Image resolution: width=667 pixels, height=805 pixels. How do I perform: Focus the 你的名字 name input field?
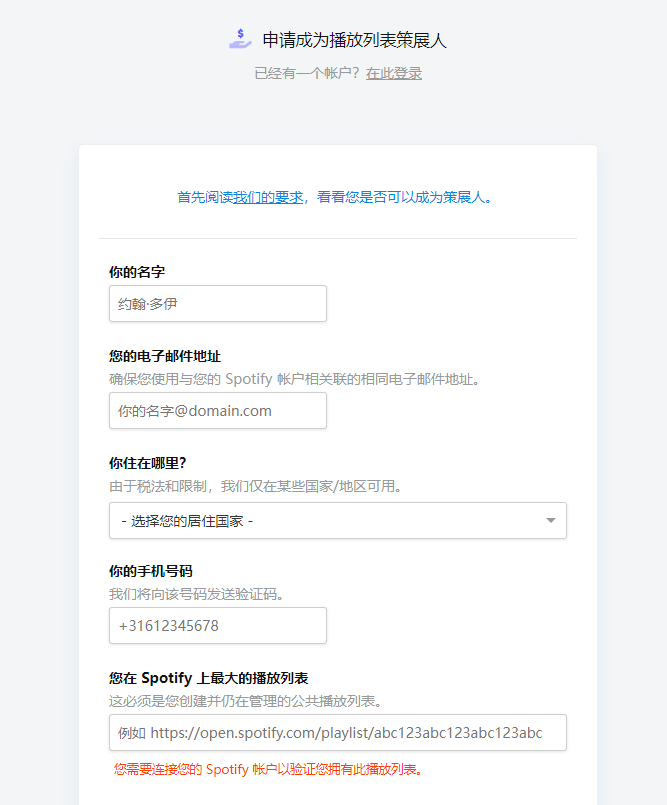(x=217, y=304)
